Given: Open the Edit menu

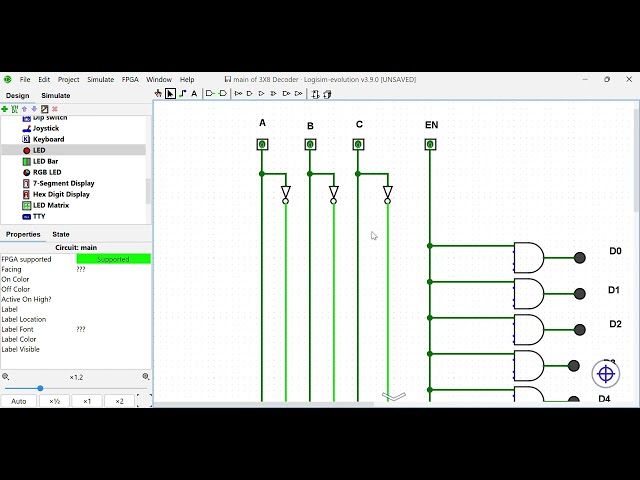Looking at the screenshot, I should [44, 80].
